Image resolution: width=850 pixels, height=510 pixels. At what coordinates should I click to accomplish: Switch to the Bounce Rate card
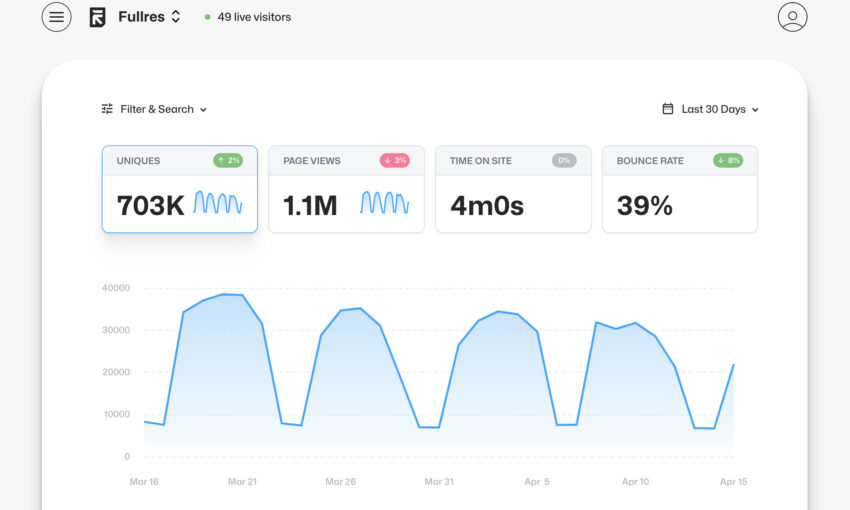680,190
